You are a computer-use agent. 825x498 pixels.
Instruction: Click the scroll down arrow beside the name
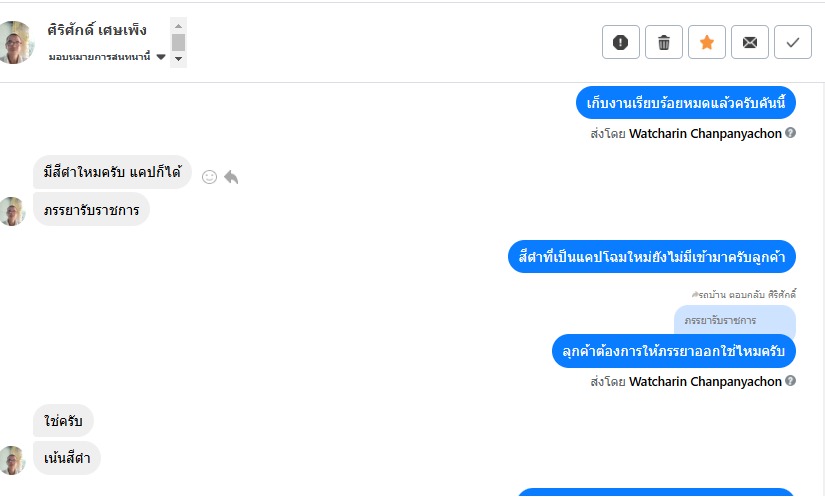tap(178, 59)
